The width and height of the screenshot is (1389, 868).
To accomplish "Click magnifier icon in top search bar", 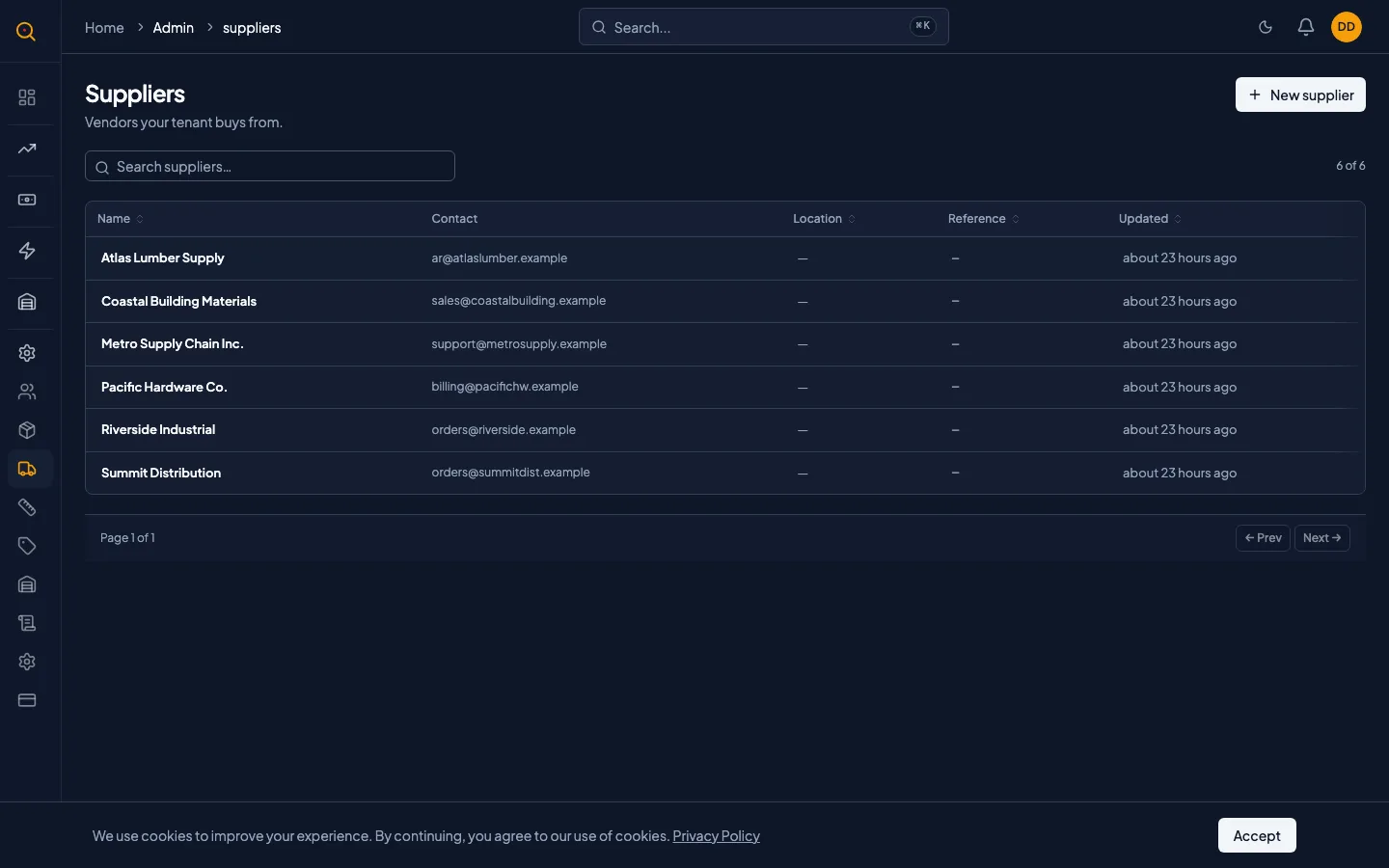I will click(x=599, y=27).
